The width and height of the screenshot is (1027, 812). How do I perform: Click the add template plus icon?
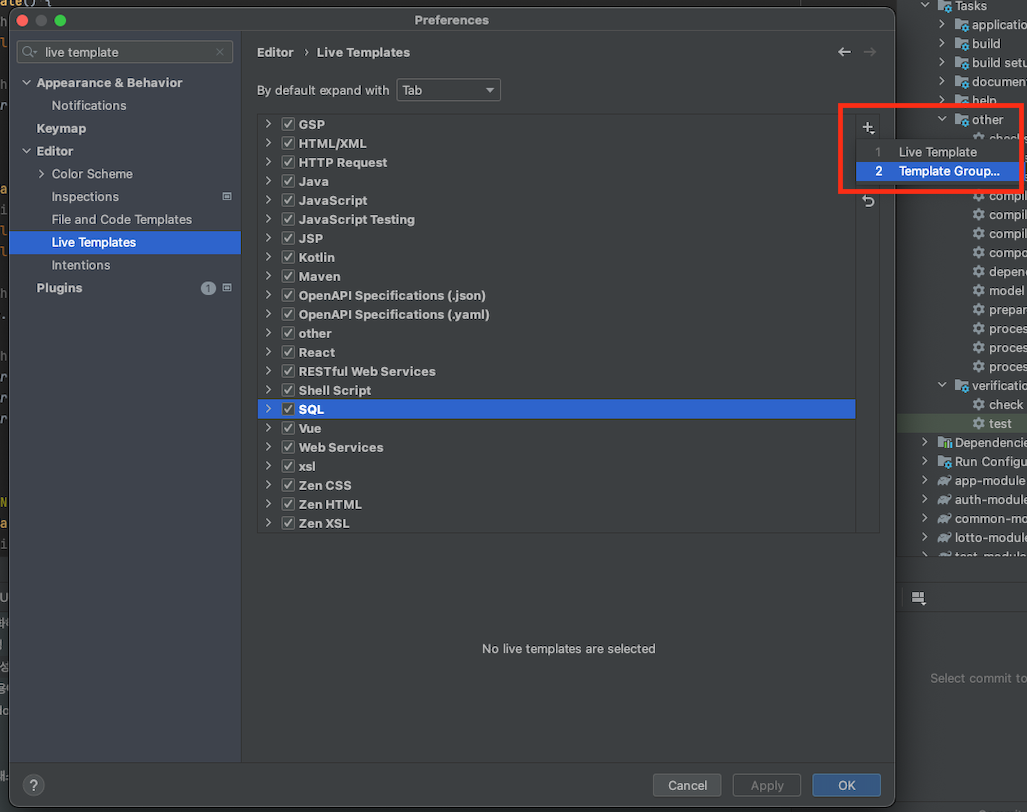tap(868, 128)
